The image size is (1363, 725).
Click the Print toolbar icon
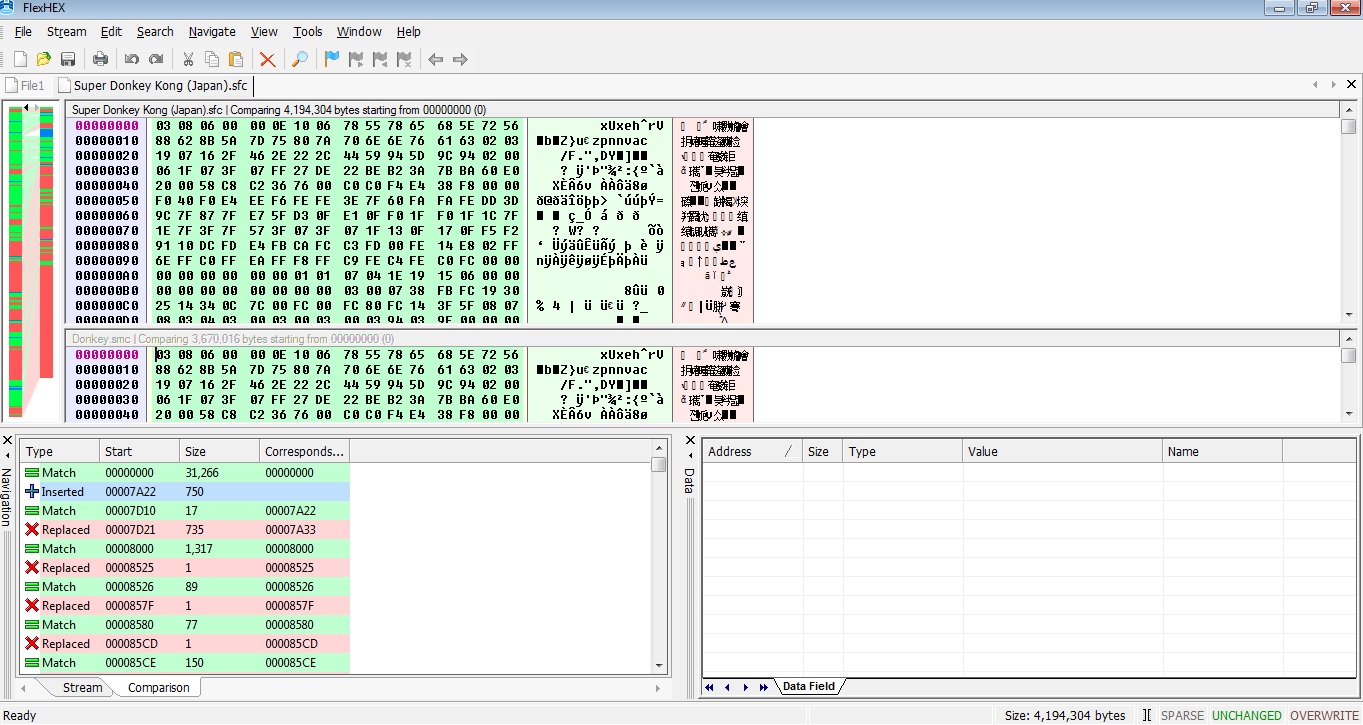click(100, 60)
